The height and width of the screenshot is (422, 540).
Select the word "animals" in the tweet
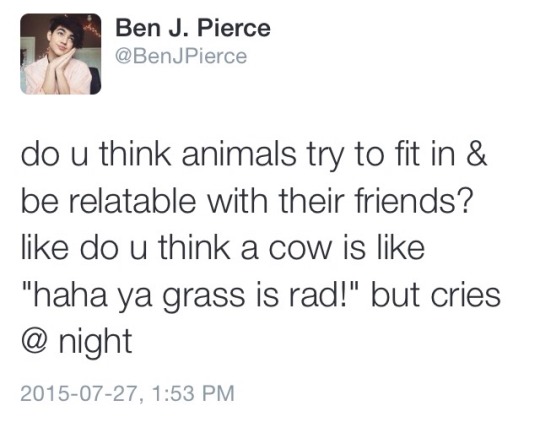pos(239,154)
